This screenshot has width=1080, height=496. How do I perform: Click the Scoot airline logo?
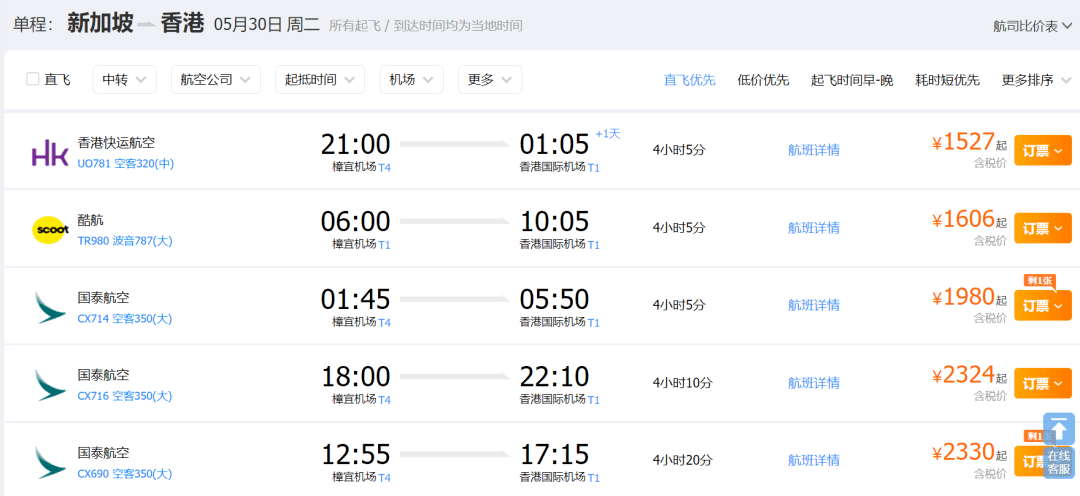pos(50,230)
